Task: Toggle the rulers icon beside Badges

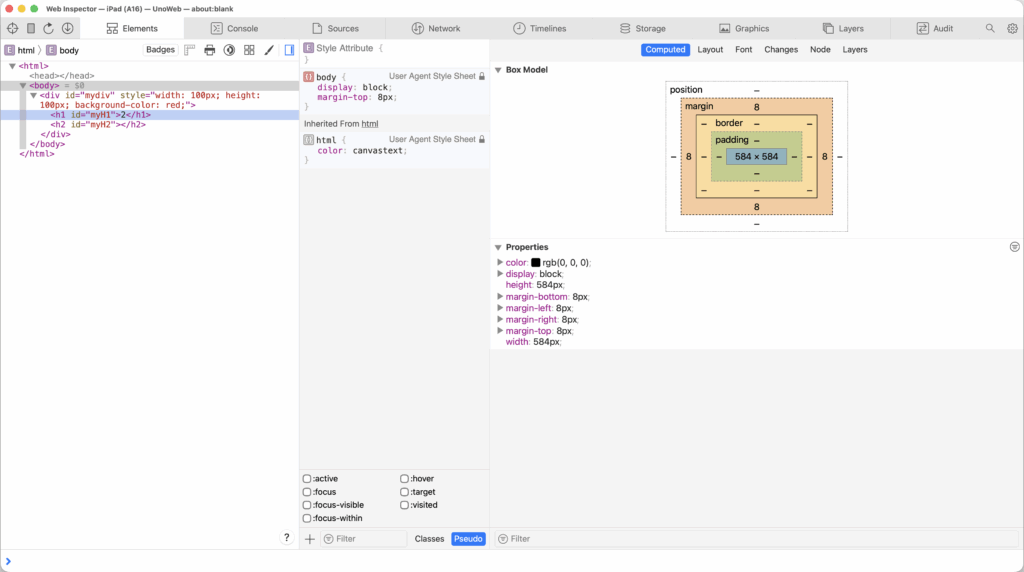Action: tap(190, 50)
